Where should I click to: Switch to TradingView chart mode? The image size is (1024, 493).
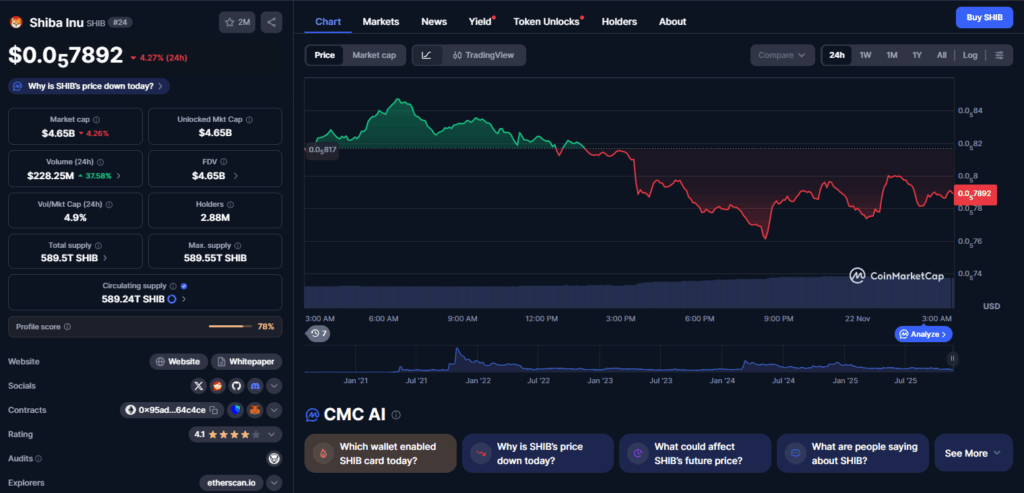(x=483, y=55)
